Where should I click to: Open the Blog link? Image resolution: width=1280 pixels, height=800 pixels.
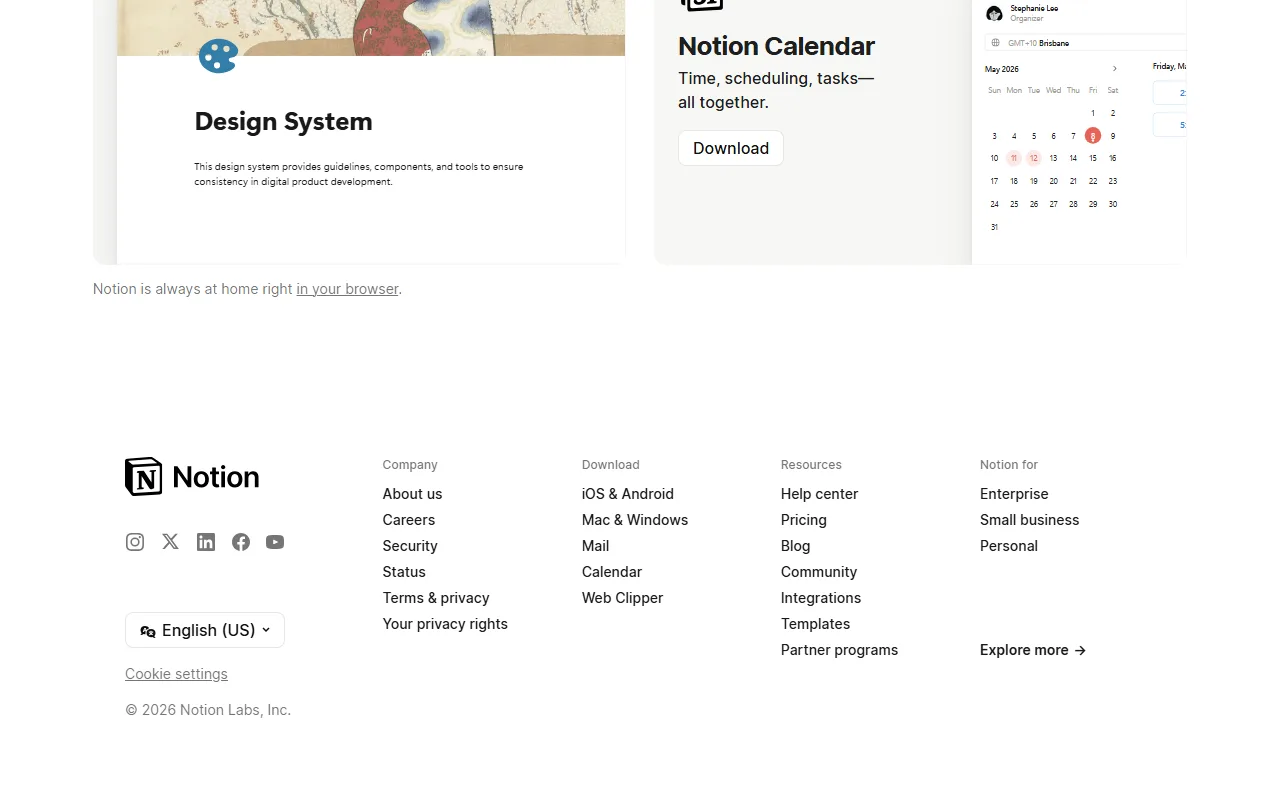pos(796,546)
